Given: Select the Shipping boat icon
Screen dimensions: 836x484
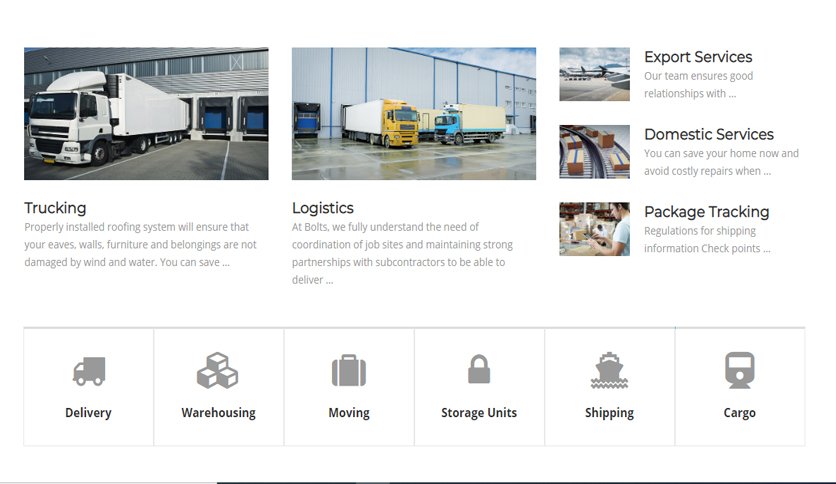Looking at the screenshot, I should pos(609,370).
